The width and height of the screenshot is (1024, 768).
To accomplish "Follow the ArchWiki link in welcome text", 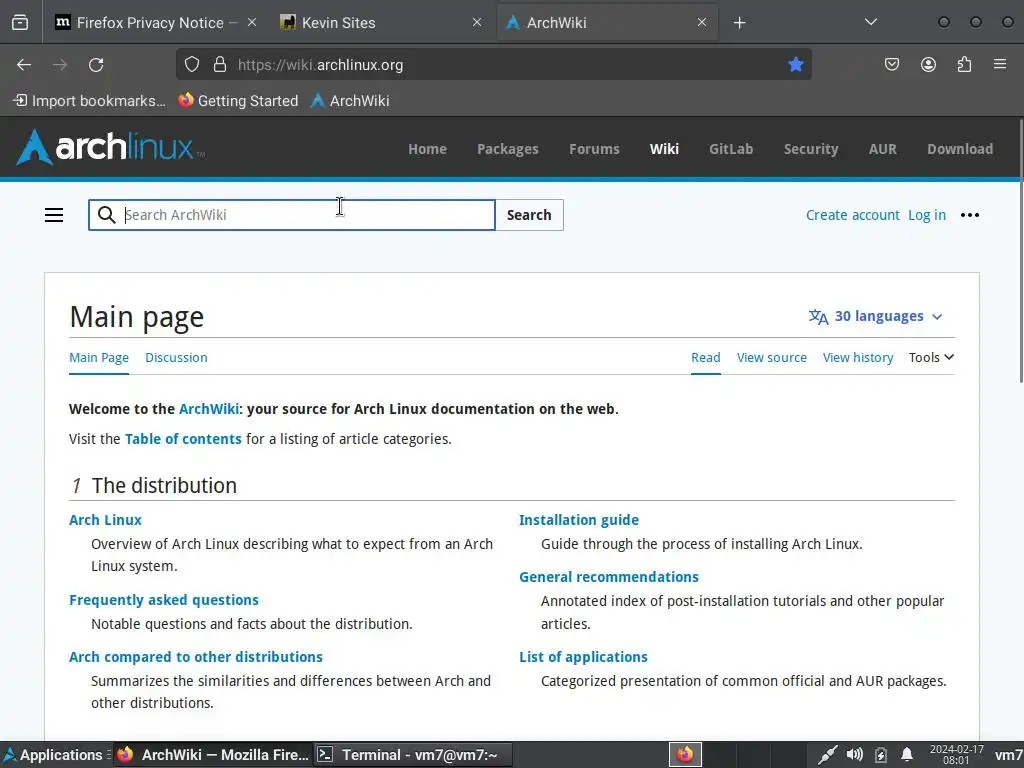I will coord(209,409).
